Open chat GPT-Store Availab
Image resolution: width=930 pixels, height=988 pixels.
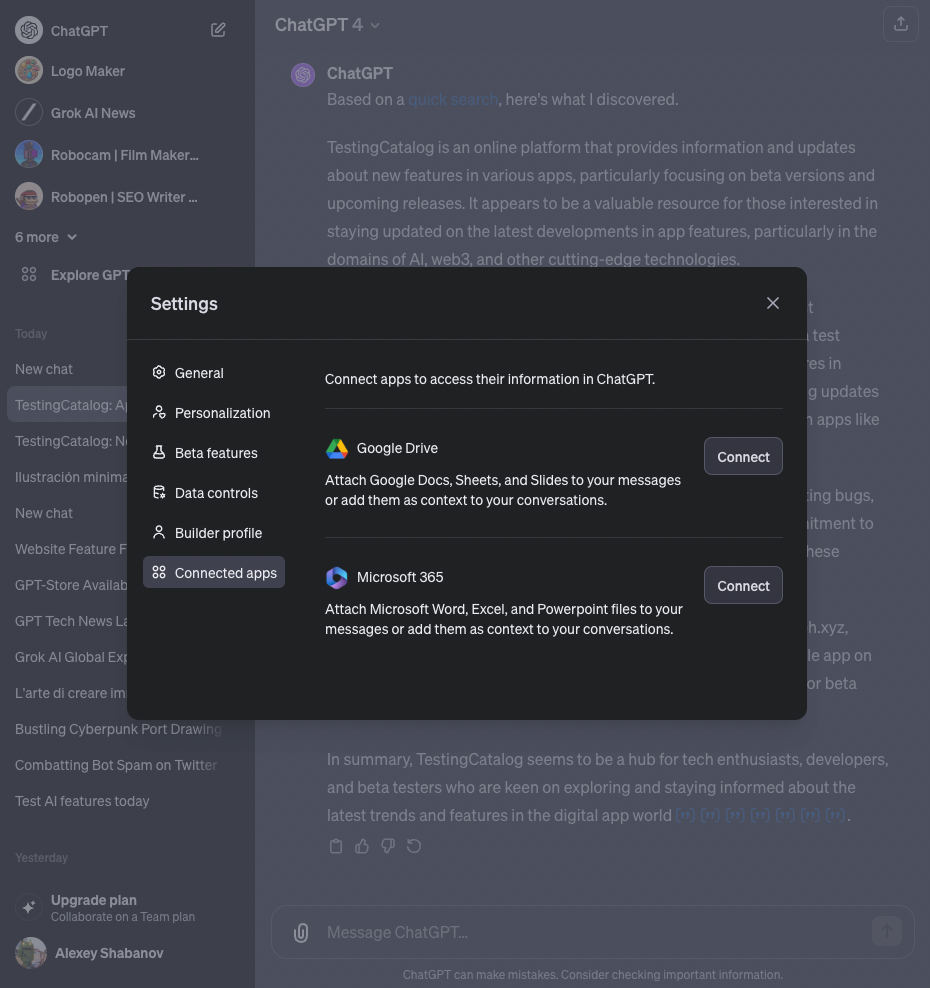(71, 585)
